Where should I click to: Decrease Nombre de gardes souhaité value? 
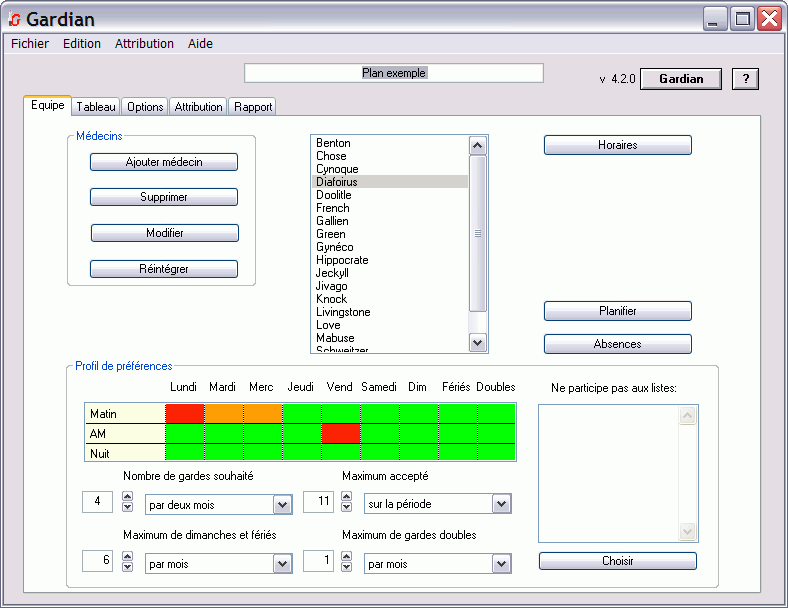(128, 507)
